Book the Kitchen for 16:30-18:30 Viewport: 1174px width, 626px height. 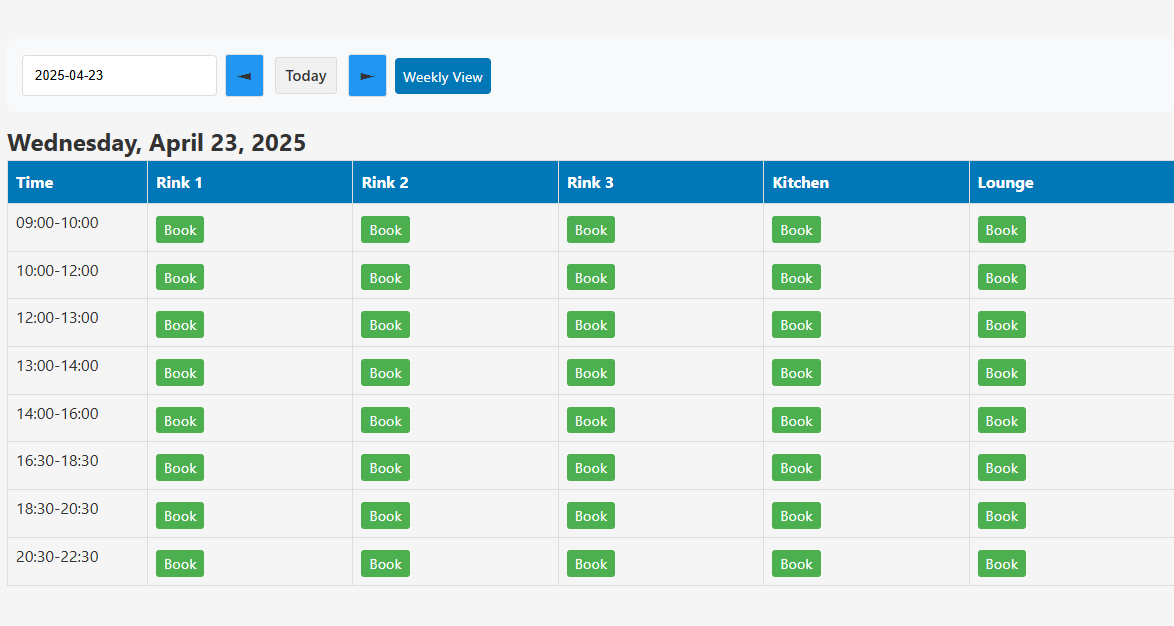(796, 467)
